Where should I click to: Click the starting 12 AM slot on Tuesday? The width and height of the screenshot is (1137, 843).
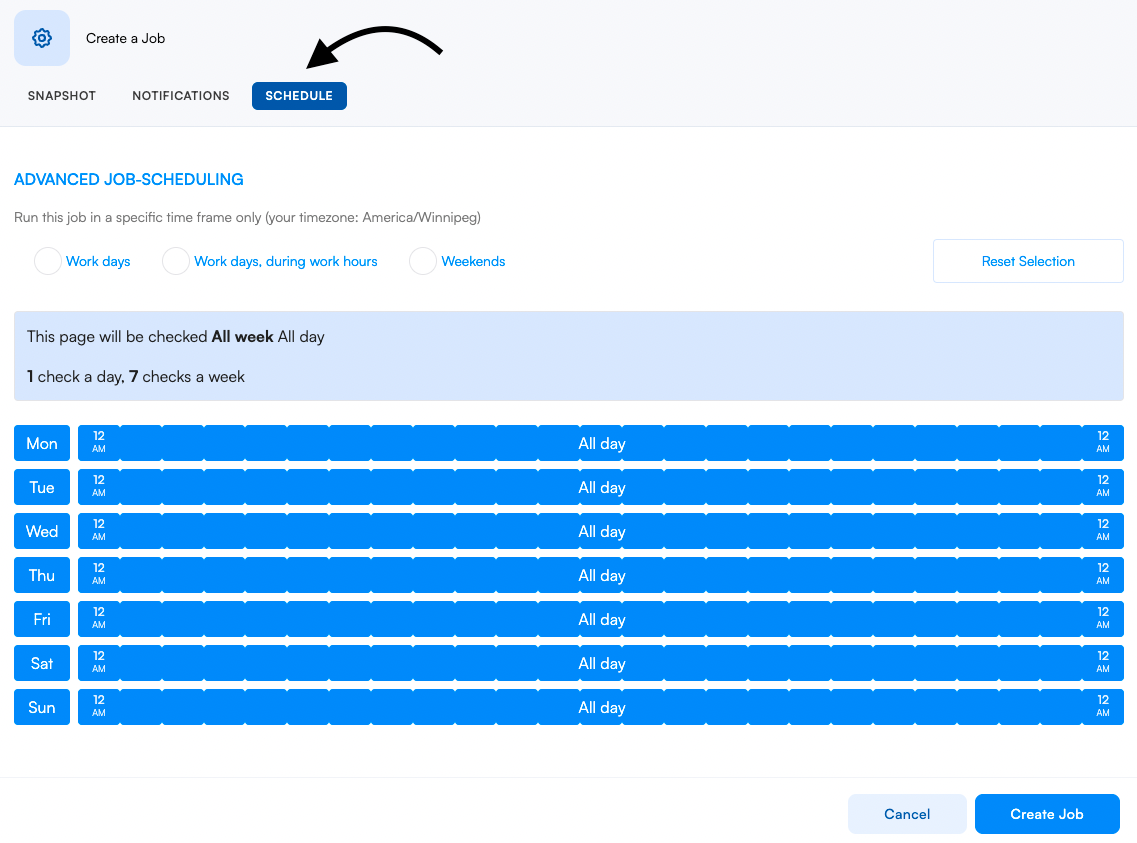click(99, 487)
